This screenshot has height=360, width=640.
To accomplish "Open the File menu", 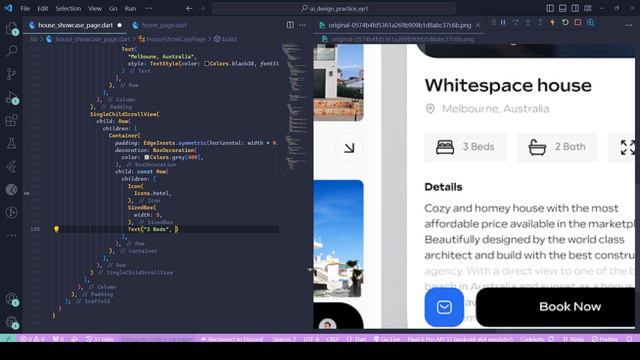I will (25, 8).
